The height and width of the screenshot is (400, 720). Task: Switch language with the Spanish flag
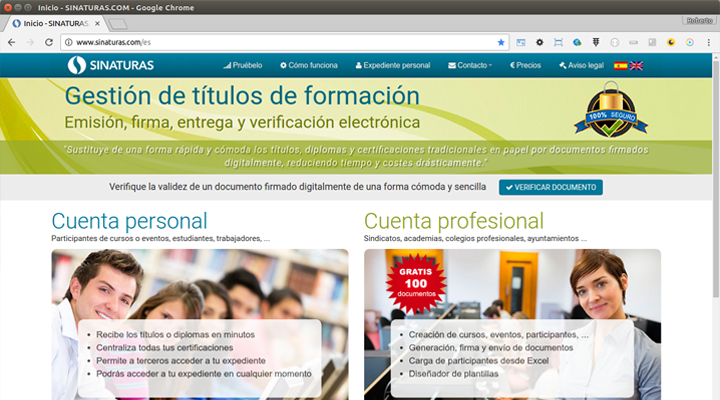pos(620,66)
